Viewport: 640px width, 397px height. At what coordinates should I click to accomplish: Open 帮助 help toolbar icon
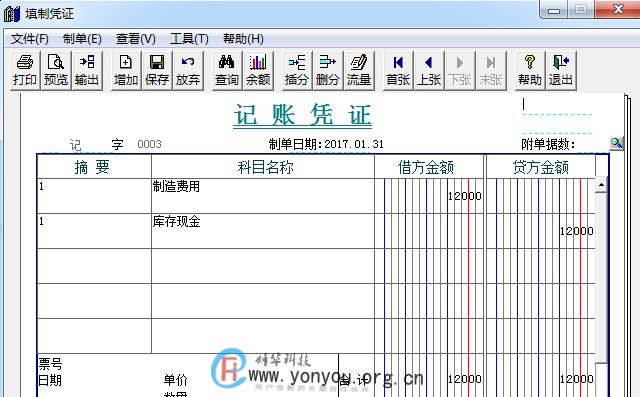530,70
